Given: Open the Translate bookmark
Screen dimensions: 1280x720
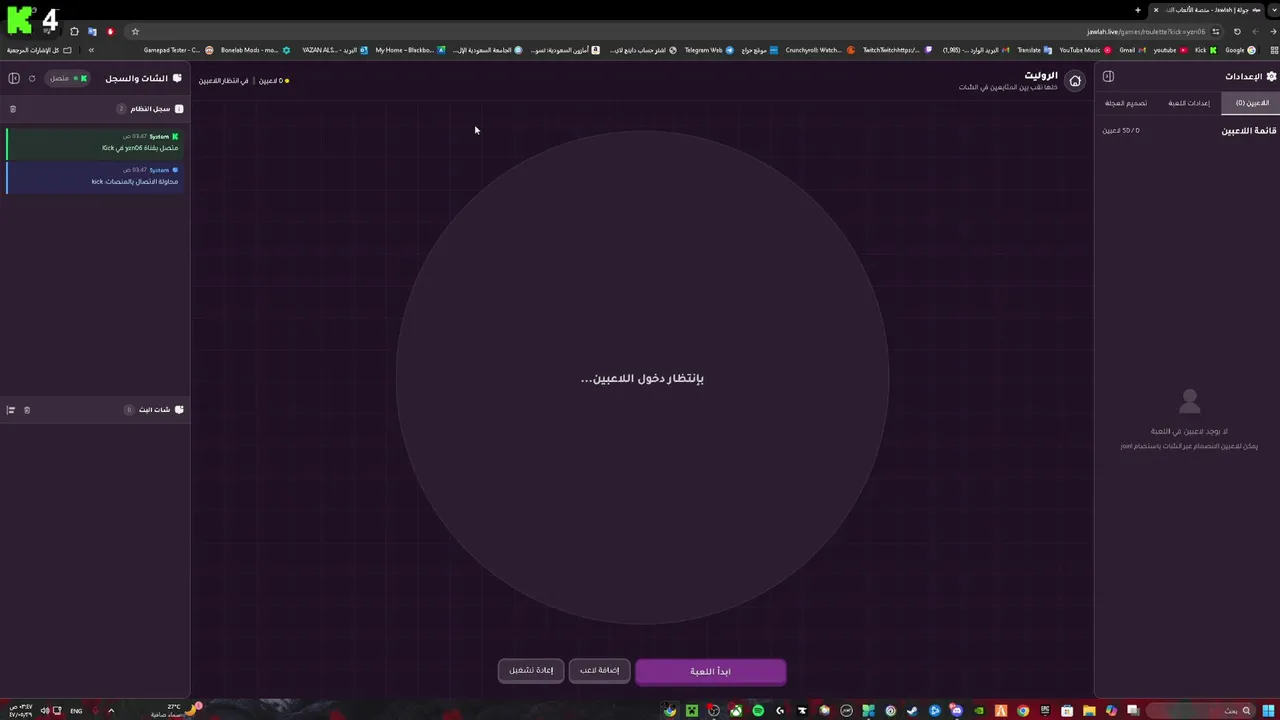Looking at the screenshot, I should tap(1034, 50).
